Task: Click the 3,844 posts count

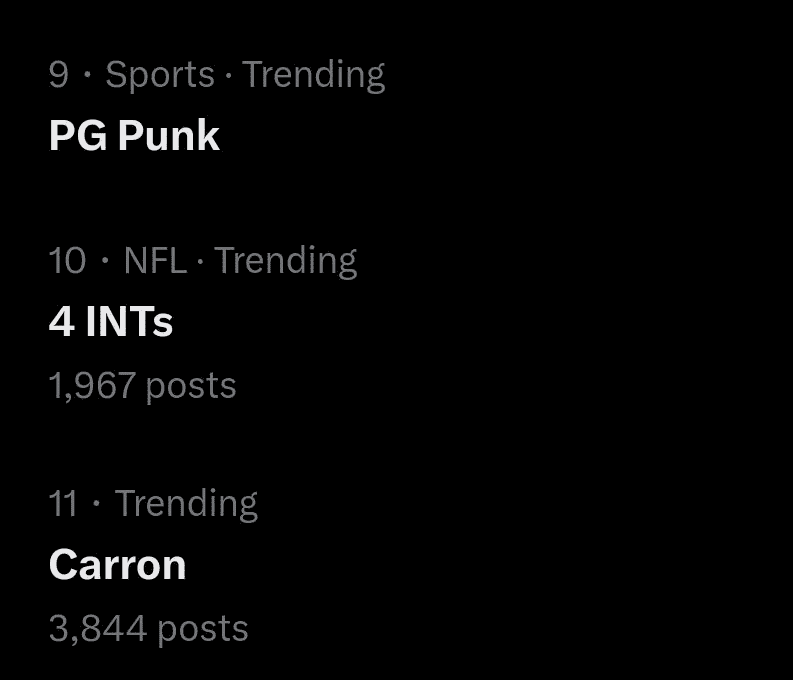Action: pyautogui.click(x=148, y=628)
